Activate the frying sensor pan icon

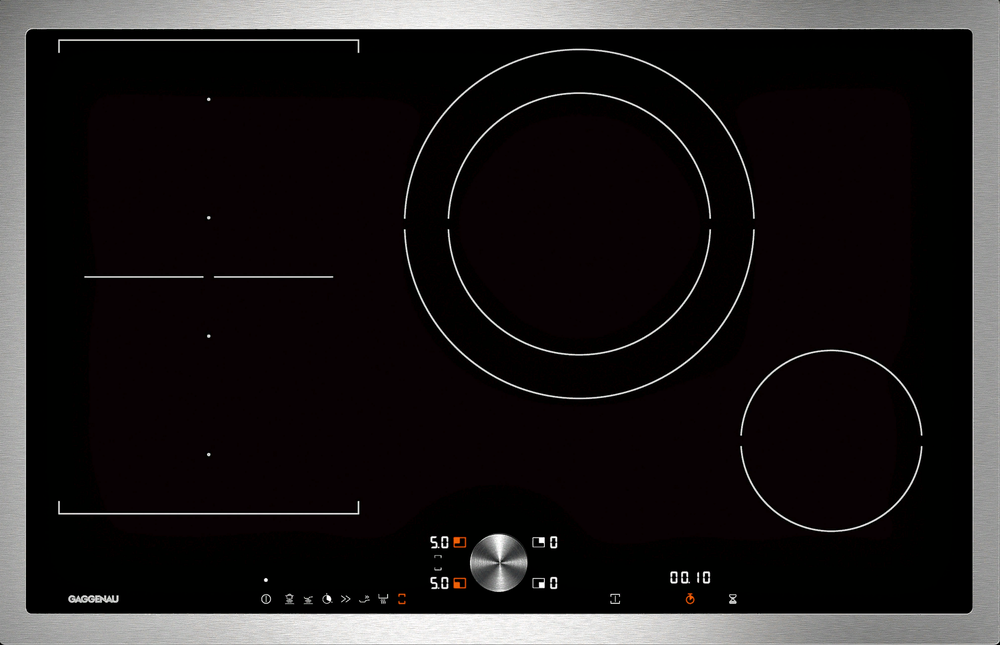pyautogui.click(x=308, y=599)
